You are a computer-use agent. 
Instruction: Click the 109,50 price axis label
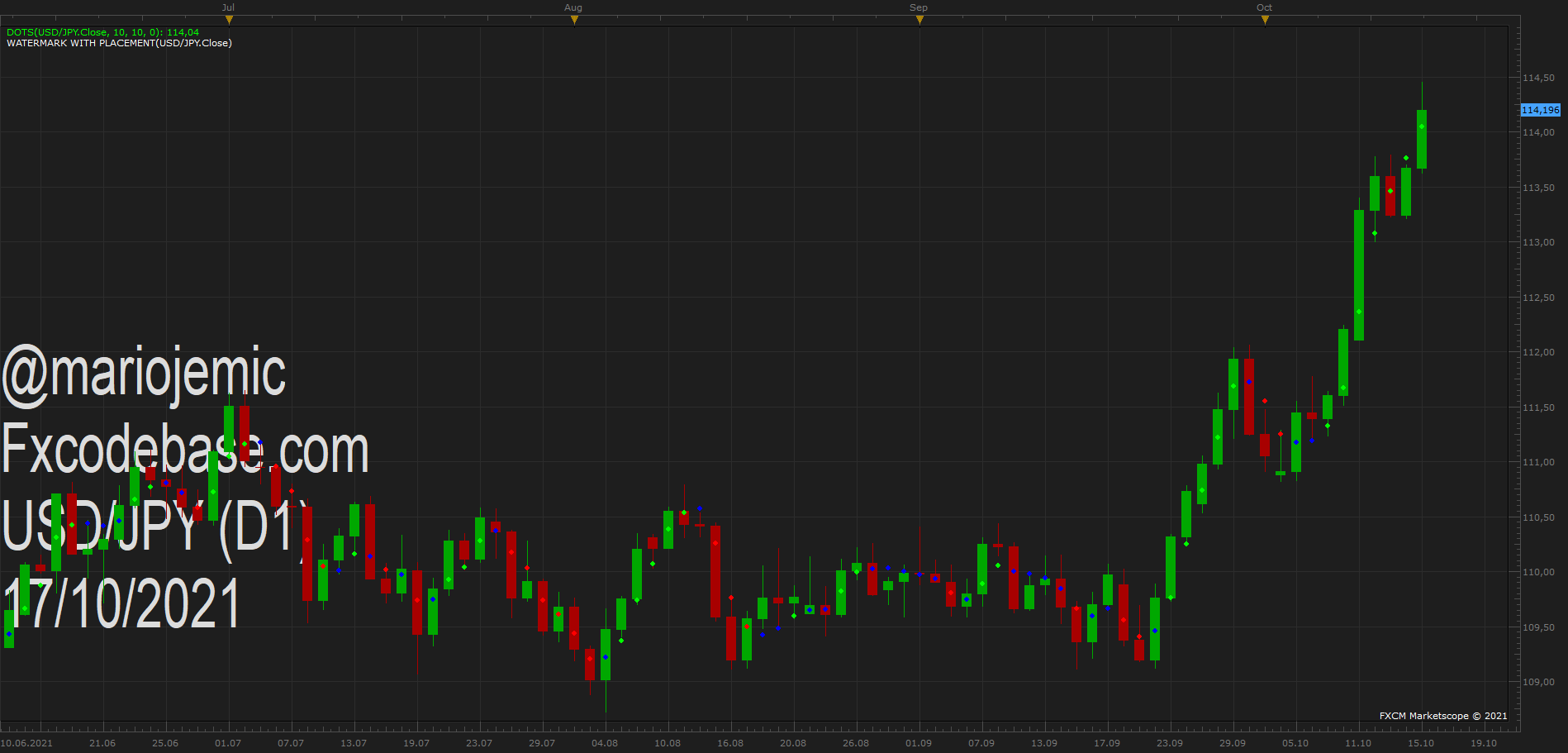pyautogui.click(x=1538, y=627)
